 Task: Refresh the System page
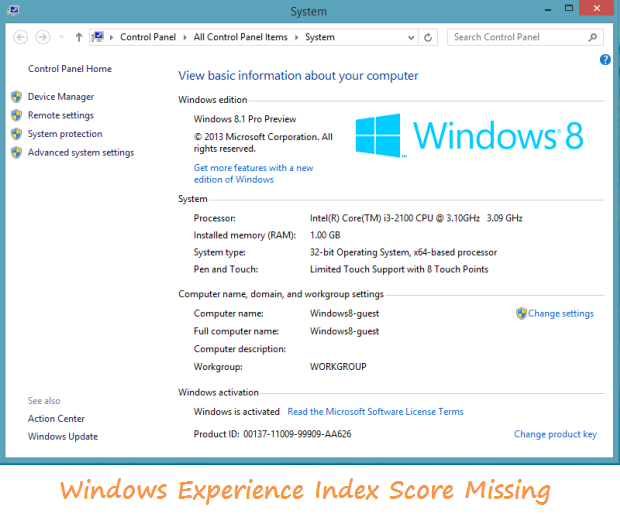[428, 38]
